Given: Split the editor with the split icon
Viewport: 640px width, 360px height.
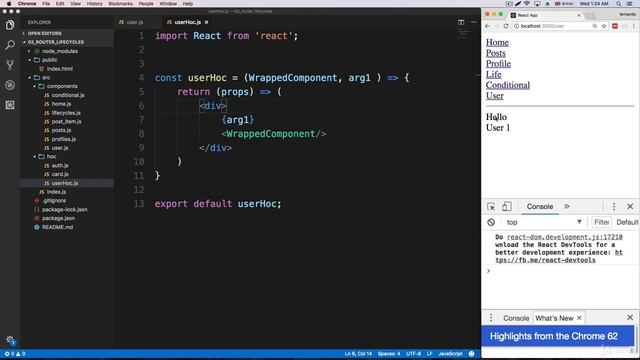Looking at the screenshot, I should coord(461,22).
